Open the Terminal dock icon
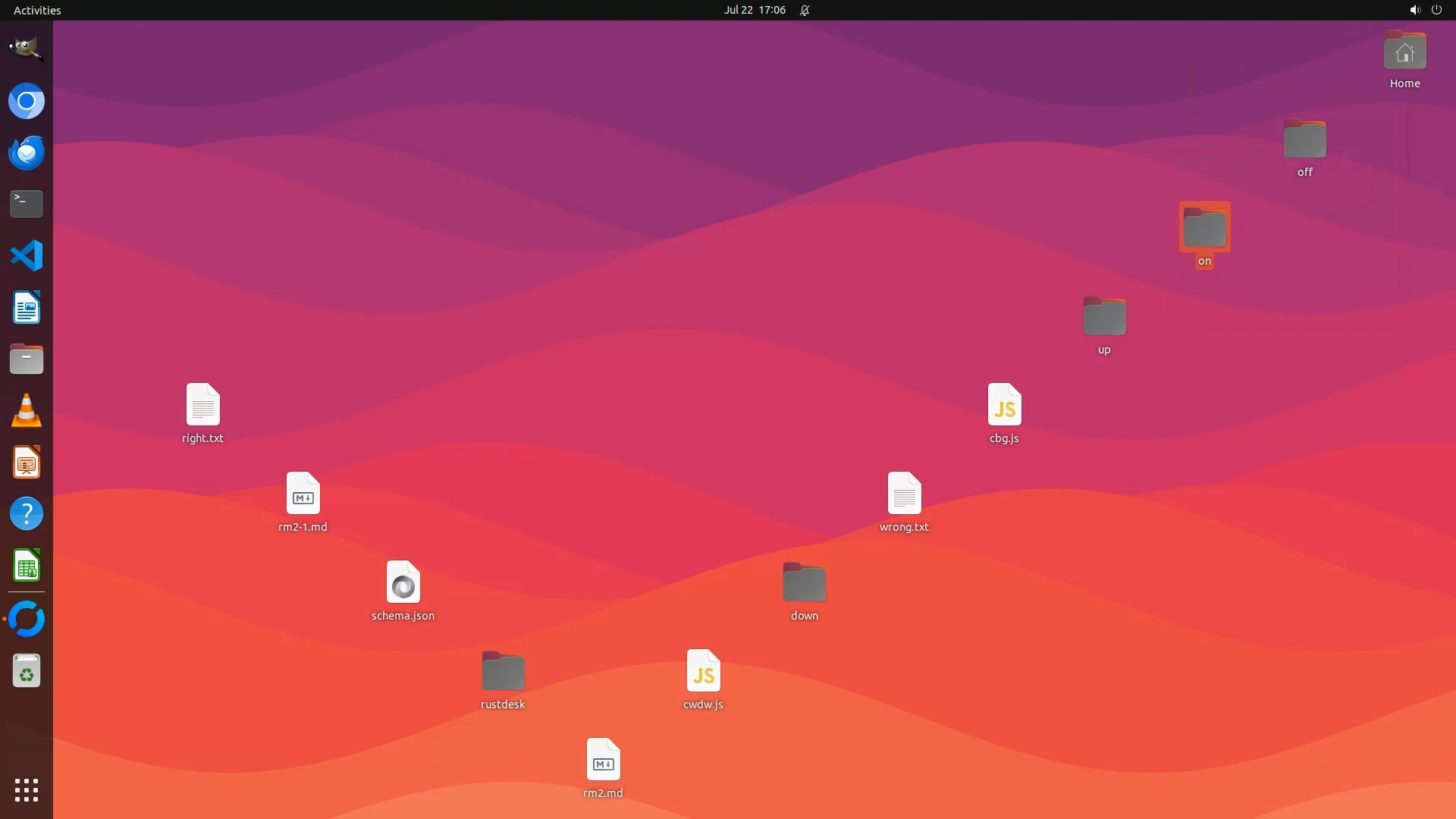1456x819 pixels. coord(26,204)
